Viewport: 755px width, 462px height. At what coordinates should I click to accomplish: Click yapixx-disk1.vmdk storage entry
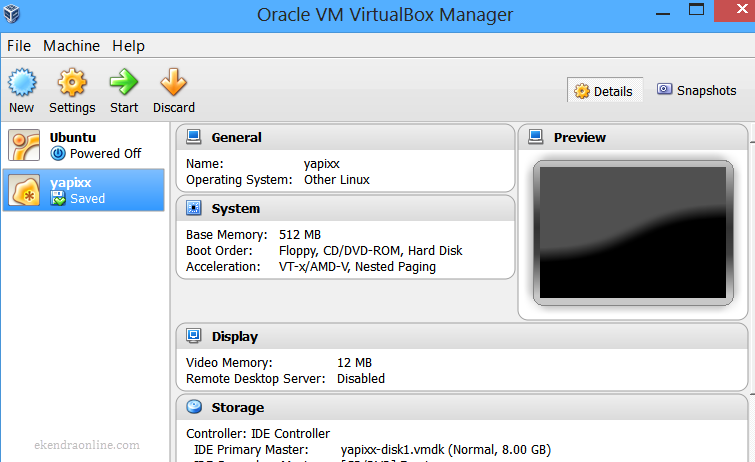pyautogui.click(x=445, y=450)
